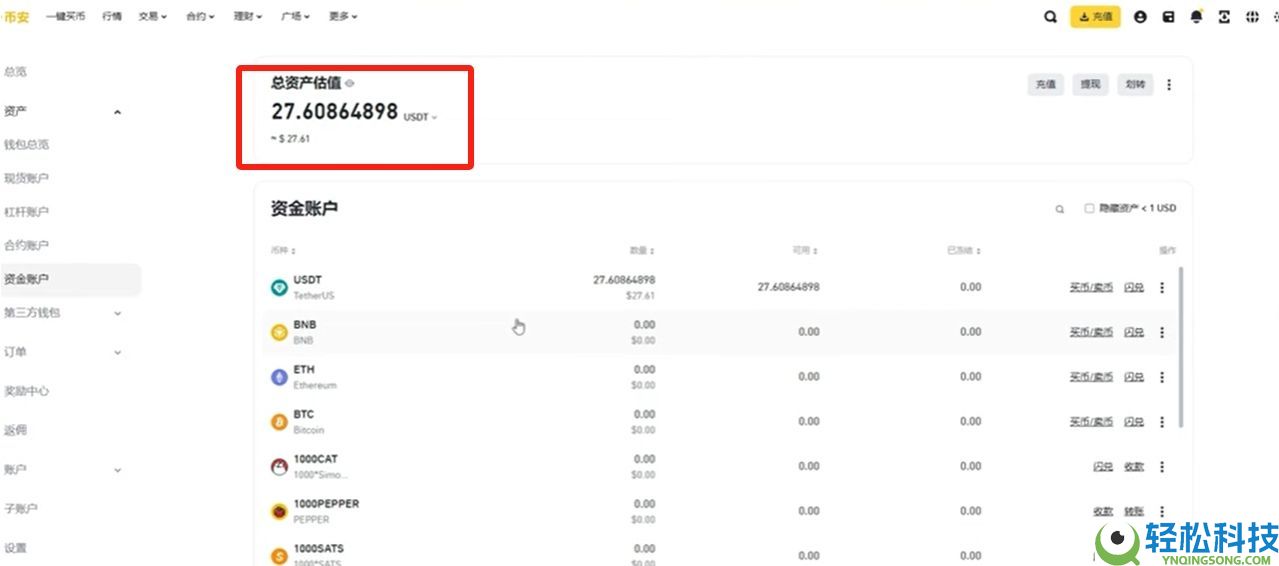
Task: Open USDT currency unit dropdown
Action: click(420, 117)
